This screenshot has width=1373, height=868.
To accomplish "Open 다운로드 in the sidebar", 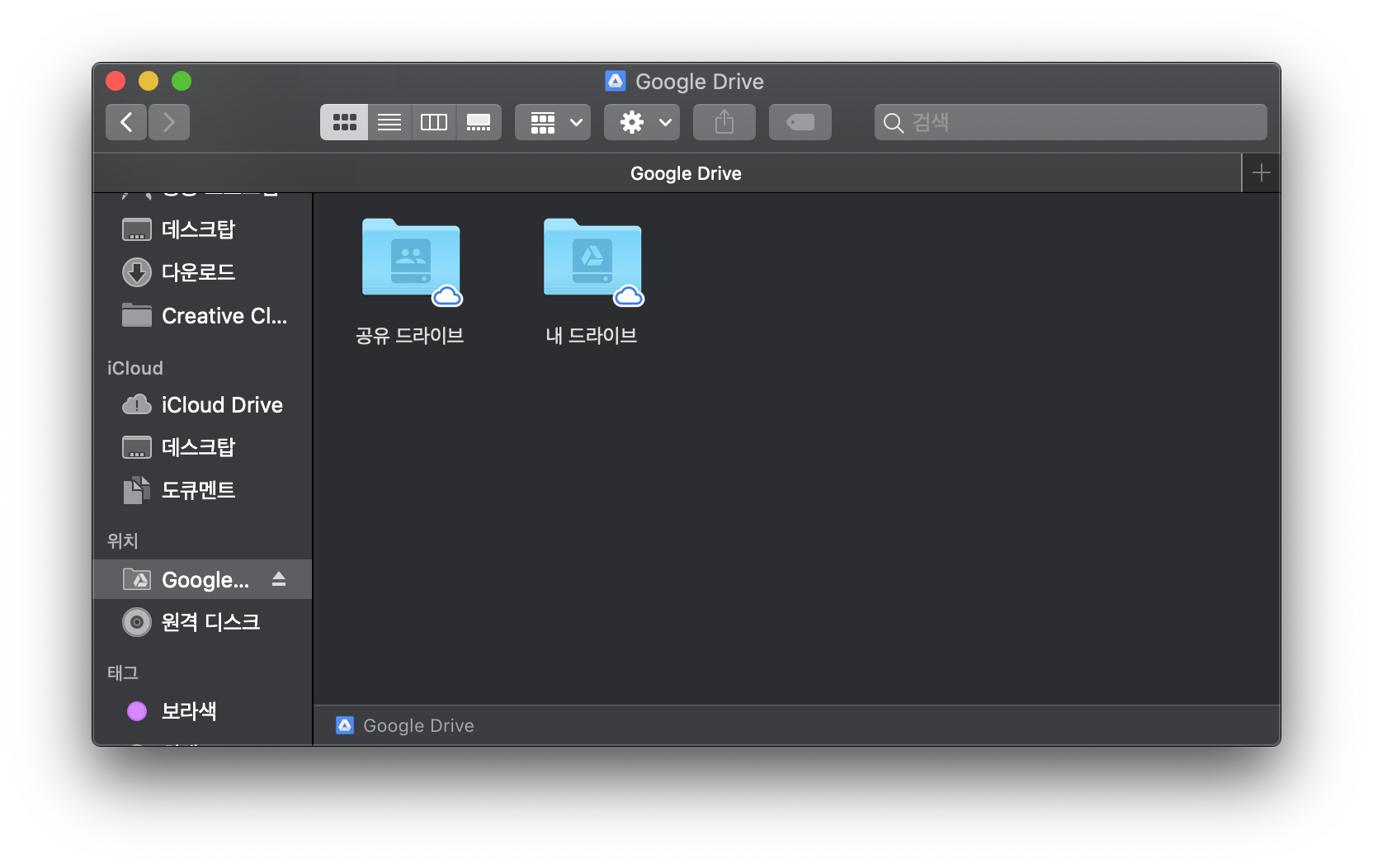I will point(203,272).
